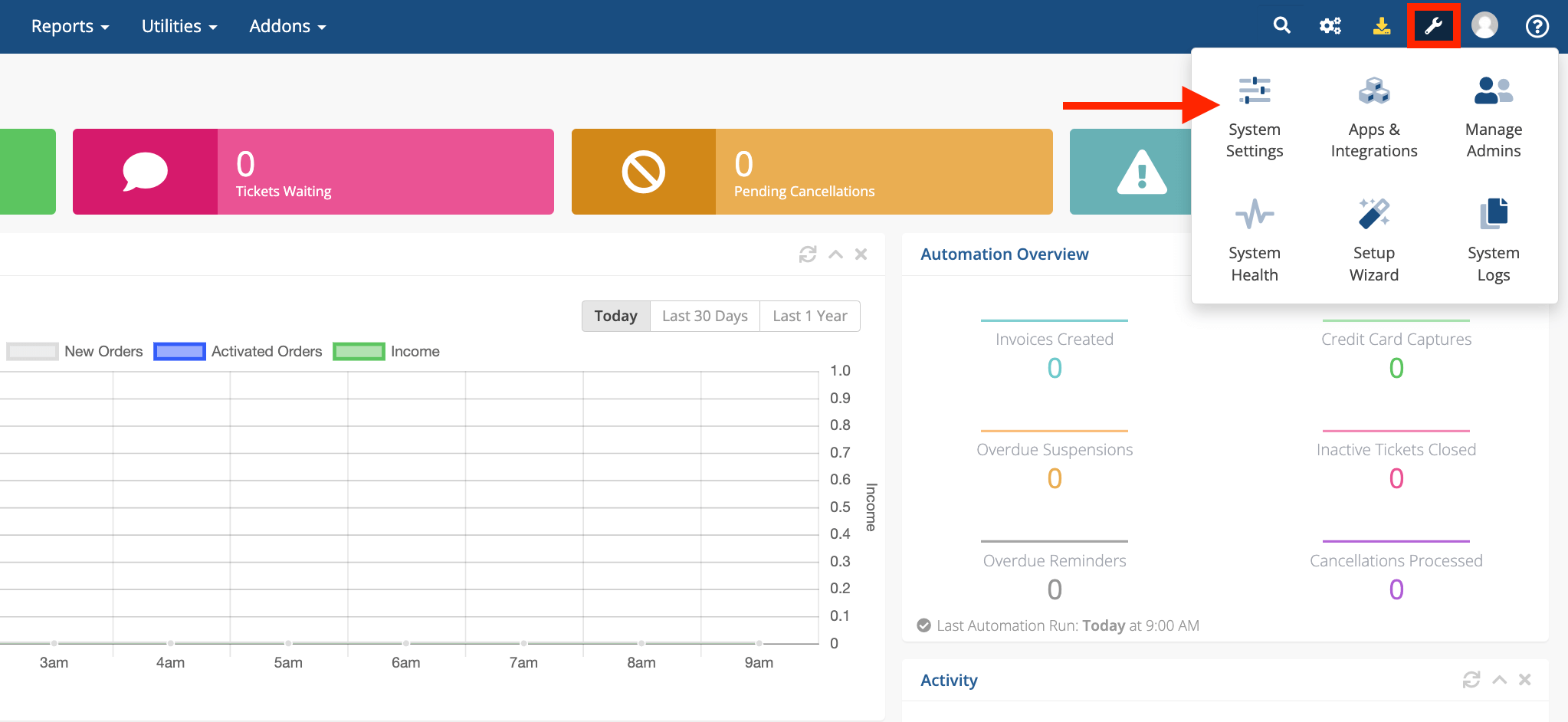Screen dimensions: 1568x722
Task: Open the help question mark icon
Action: coord(1537,26)
